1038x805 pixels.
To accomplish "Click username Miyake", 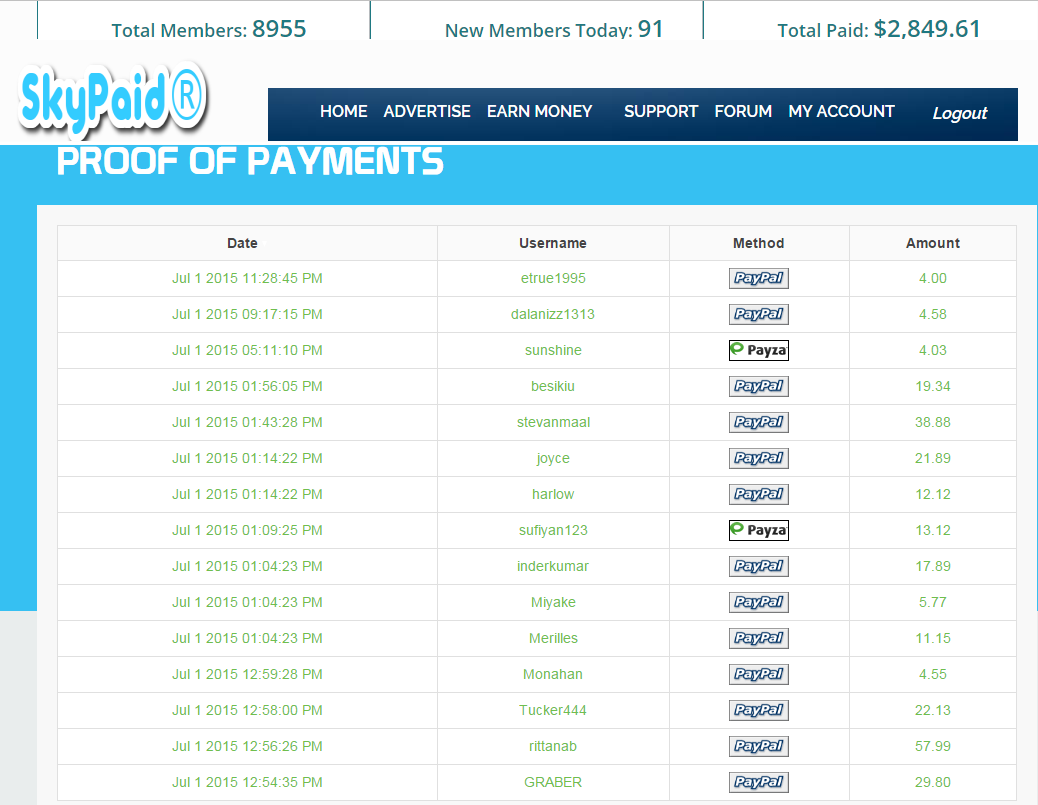I will 553,602.
